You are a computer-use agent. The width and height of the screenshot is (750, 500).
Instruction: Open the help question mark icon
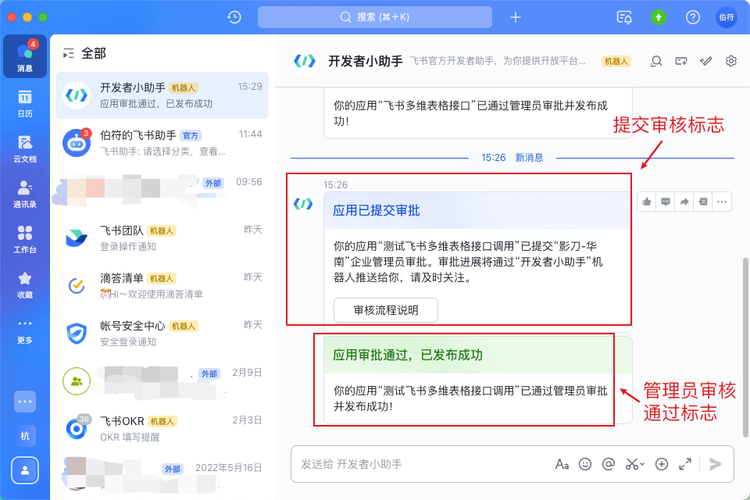[693, 18]
